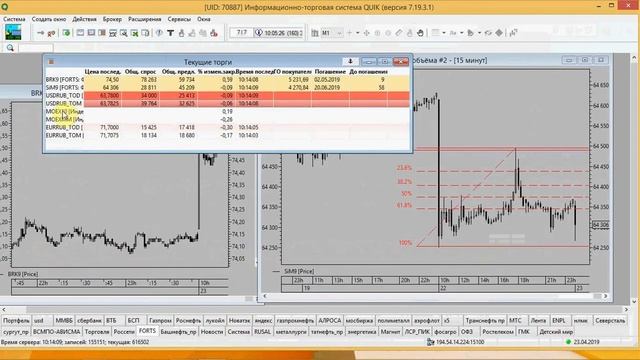Click the diamond-shaped icon on chart toolbar
Screen dimensions: 640x360
coord(499,33)
